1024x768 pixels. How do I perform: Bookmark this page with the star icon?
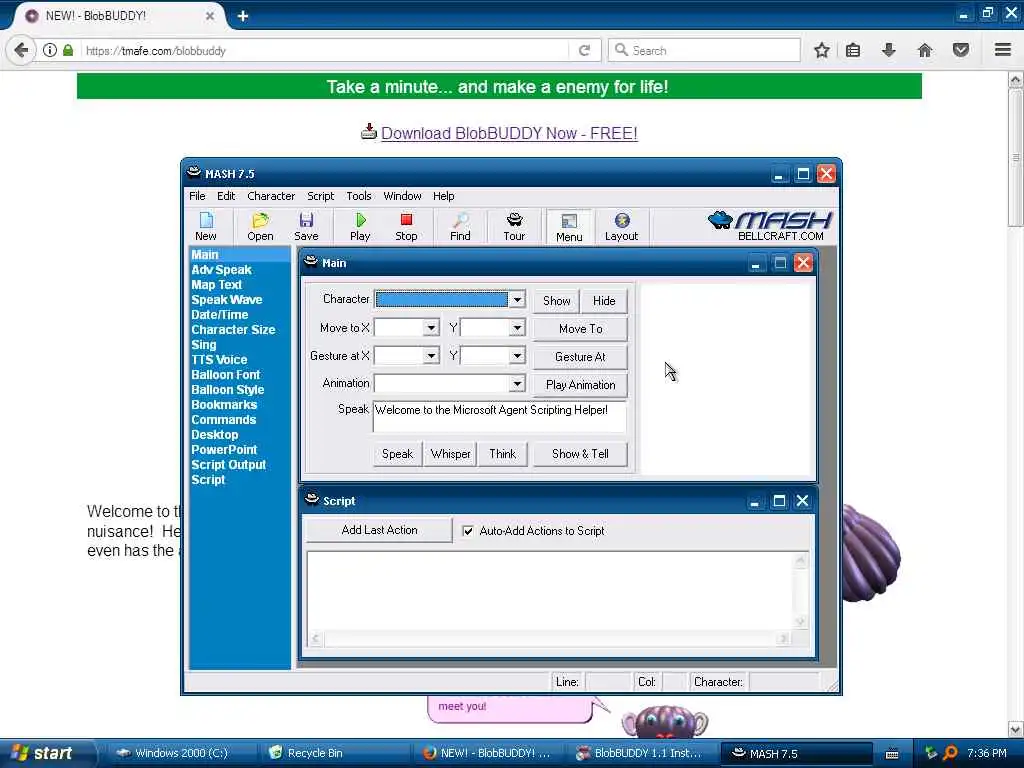[822, 50]
